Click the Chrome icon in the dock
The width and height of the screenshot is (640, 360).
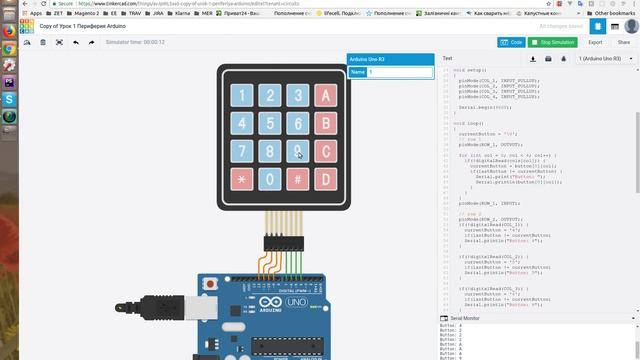tap(9, 49)
